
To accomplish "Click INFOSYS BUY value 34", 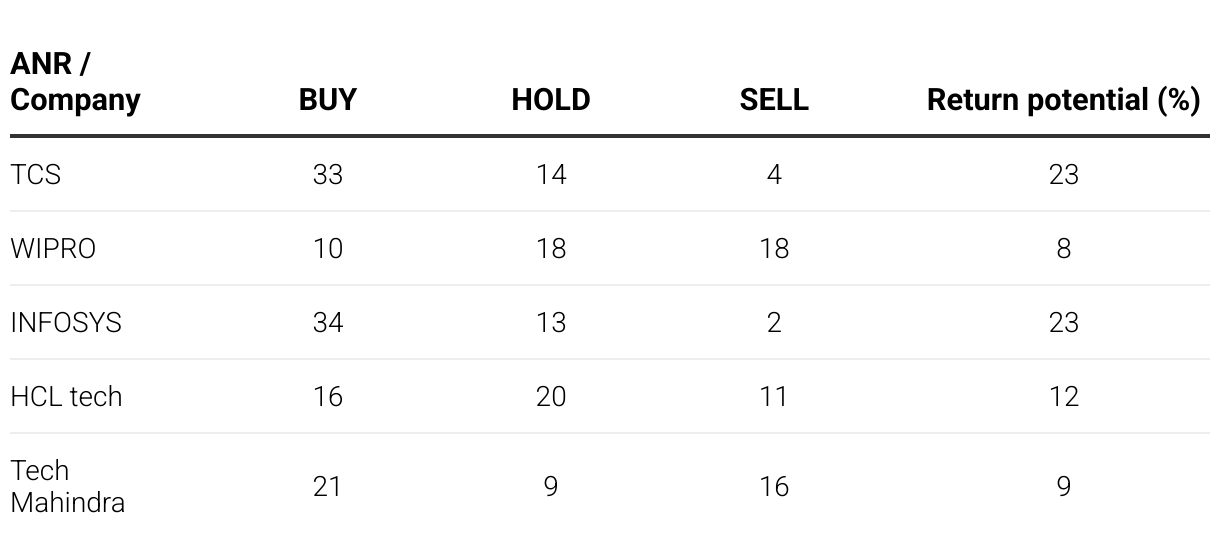I will (328, 323).
